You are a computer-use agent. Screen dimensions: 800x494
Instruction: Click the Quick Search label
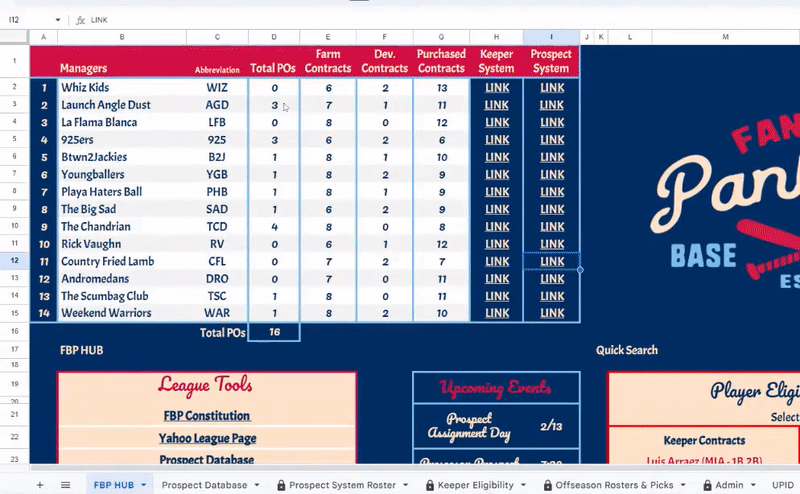(627, 350)
